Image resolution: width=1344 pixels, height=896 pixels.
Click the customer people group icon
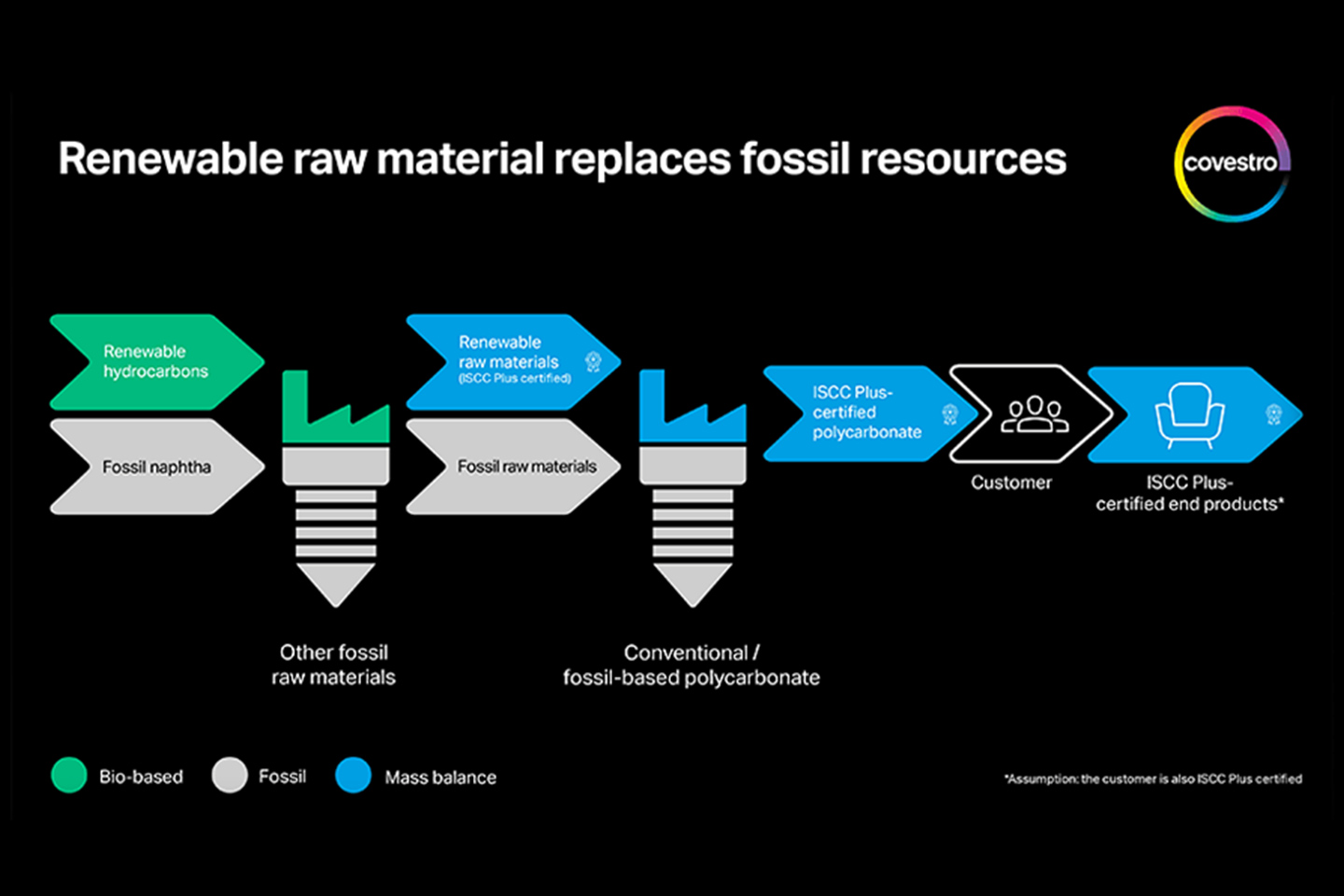(x=1034, y=414)
